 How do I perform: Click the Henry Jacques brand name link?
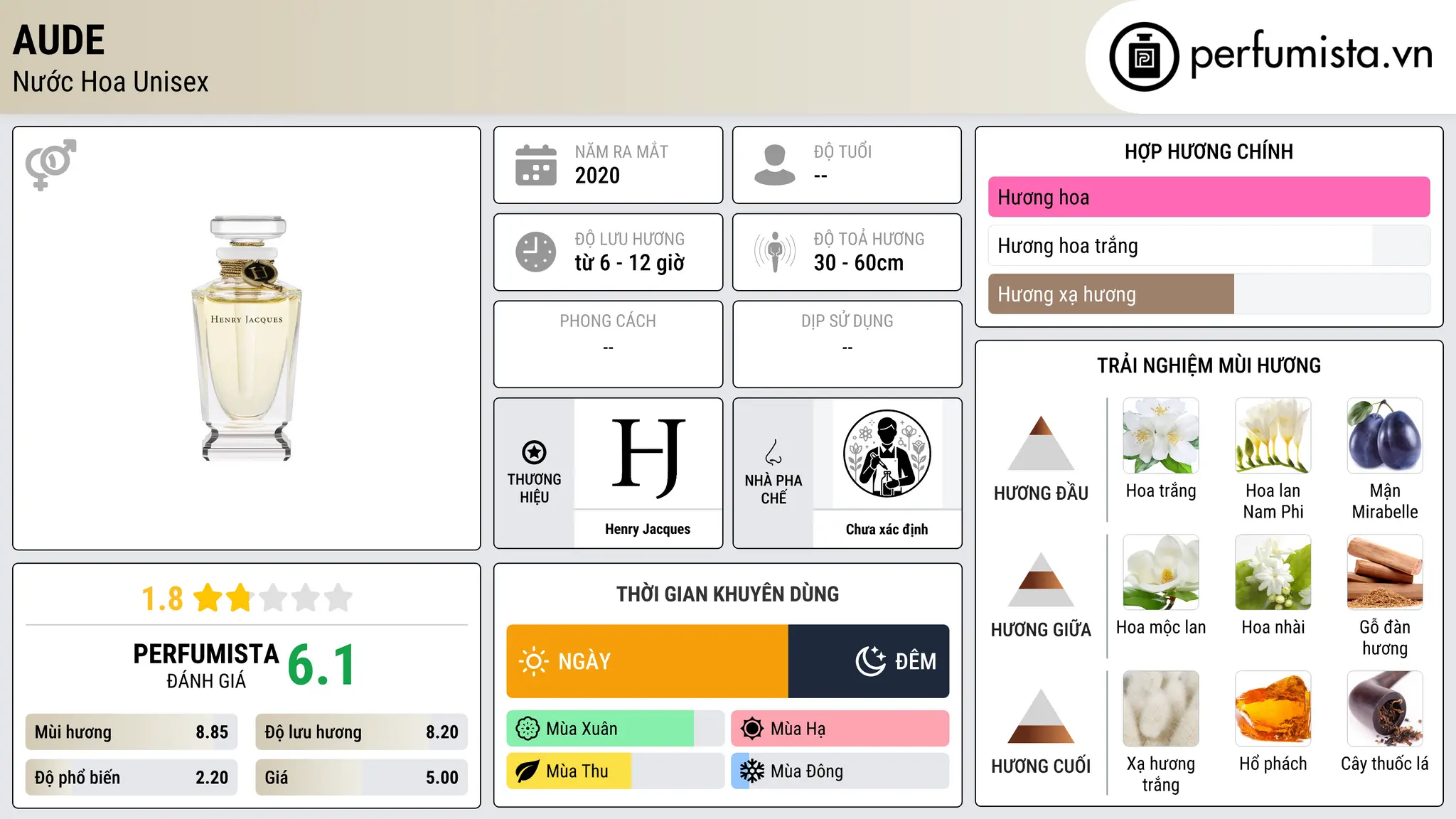[x=648, y=529]
